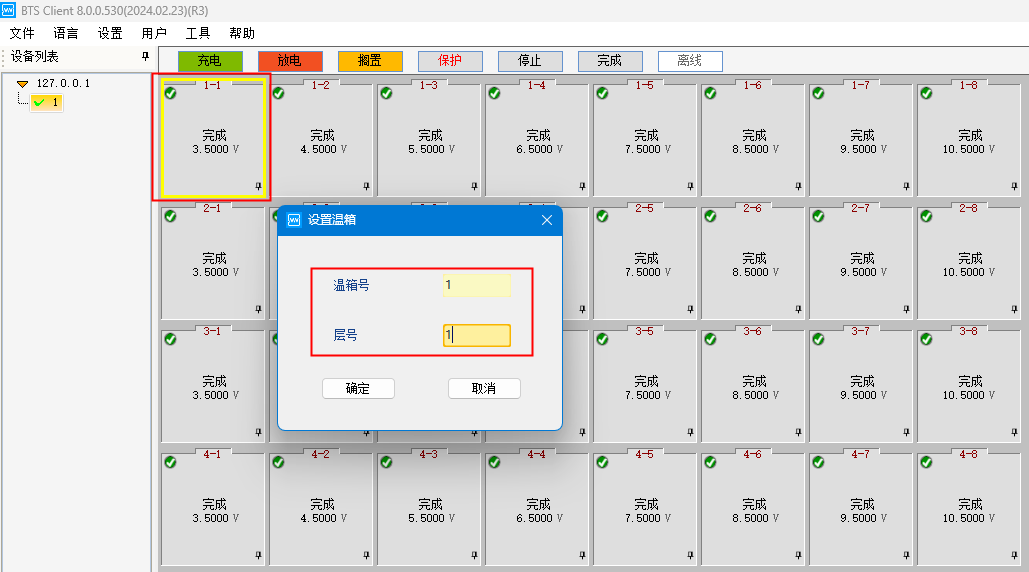Click the 设置温箱 dialog title icon
Viewport: 1029px width, 572px height.
click(x=294, y=220)
